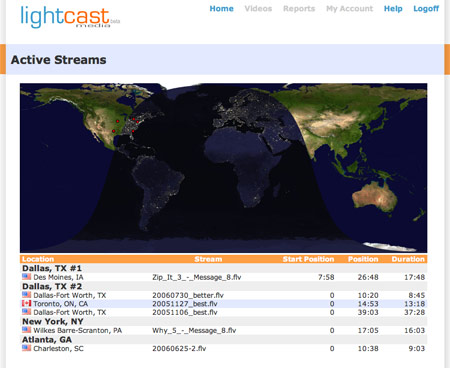Click the US flag beside Des Moines, IA
This screenshot has width=450, height=368.
[26, 277]
